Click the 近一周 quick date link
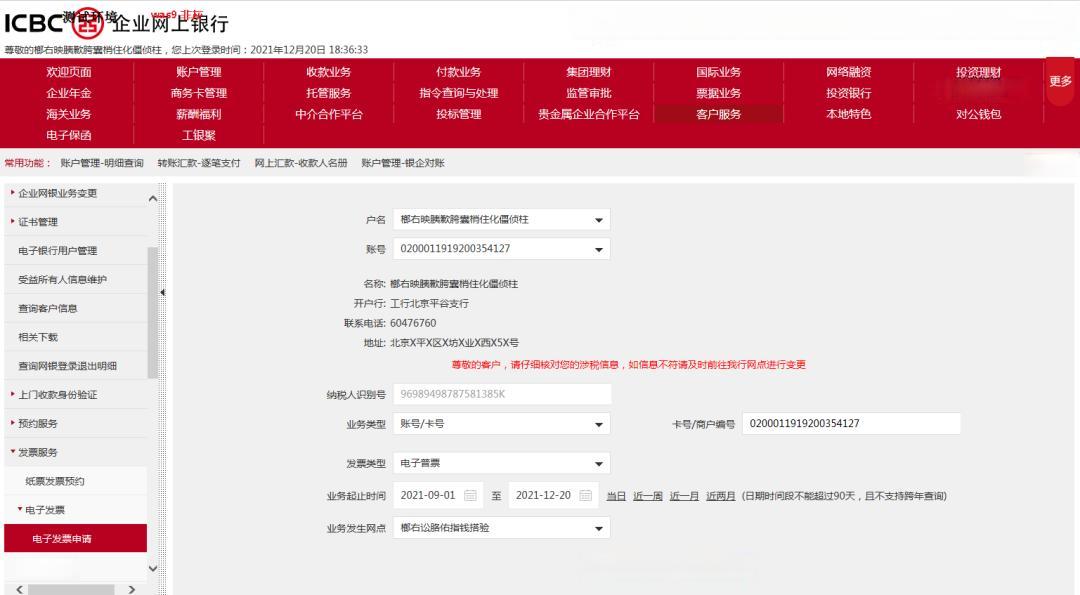Viewport: 1080px width, 595px height. [647, 496]
